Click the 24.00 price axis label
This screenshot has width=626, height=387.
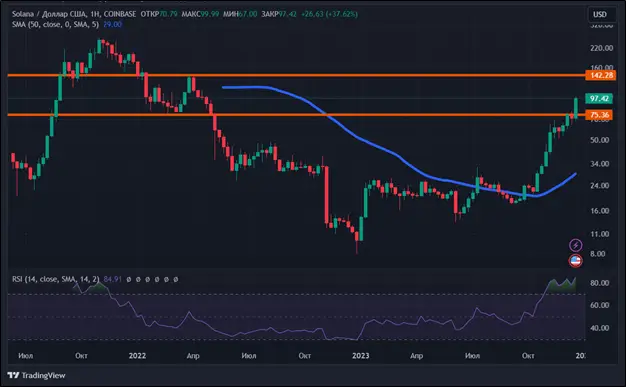pos(600,186)
